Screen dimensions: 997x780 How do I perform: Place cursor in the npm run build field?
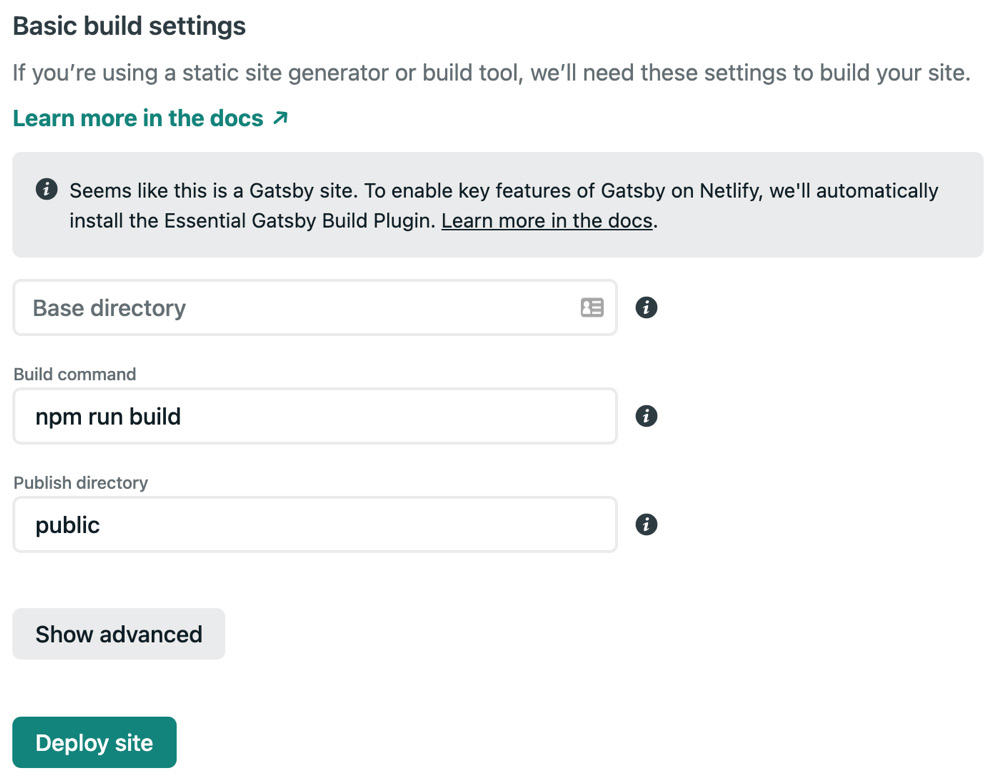pos(300,416)
